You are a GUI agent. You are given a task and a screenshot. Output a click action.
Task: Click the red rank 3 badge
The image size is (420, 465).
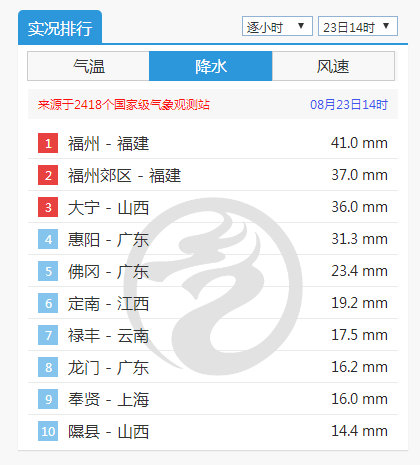click(x=48, y=207)
